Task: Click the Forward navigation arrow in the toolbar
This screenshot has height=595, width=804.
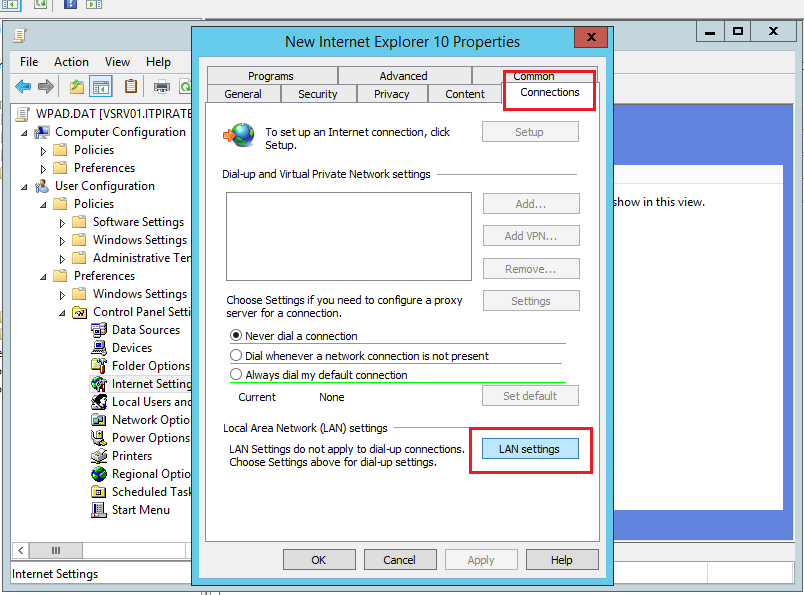Action: tap(44, 86)
